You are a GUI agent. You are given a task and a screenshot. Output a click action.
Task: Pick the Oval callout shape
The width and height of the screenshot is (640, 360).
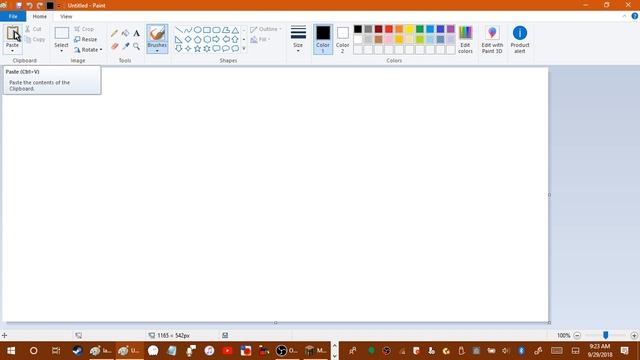[x=226, y=49]
